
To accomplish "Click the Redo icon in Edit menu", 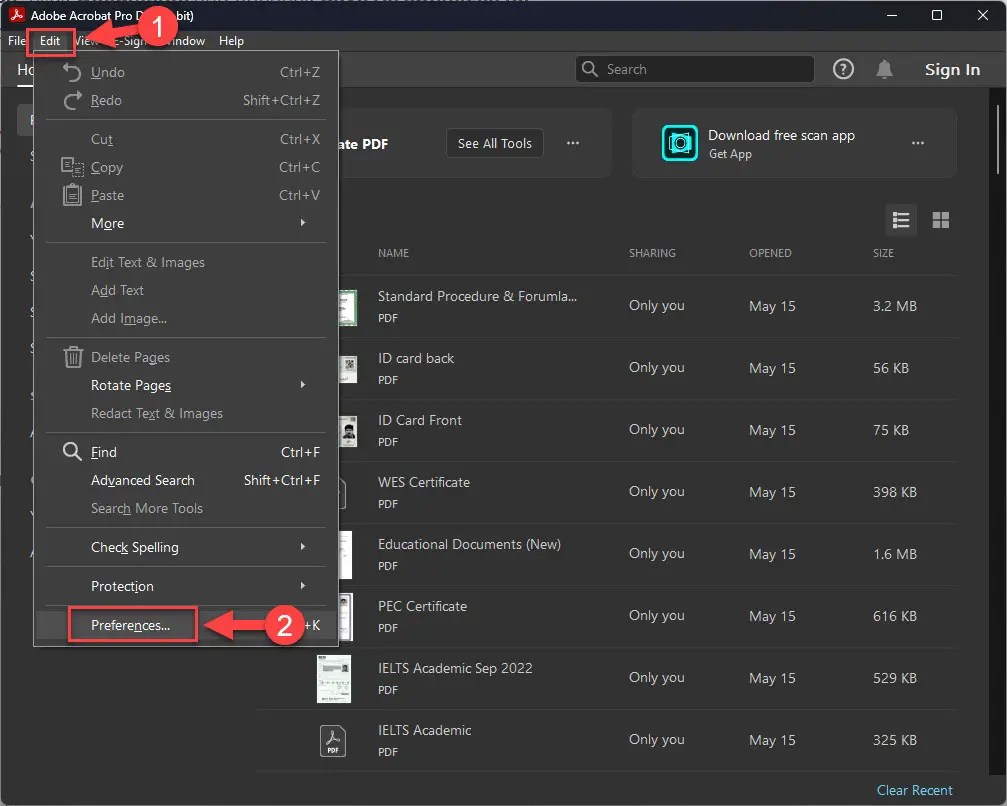I will tap(70, 100).
